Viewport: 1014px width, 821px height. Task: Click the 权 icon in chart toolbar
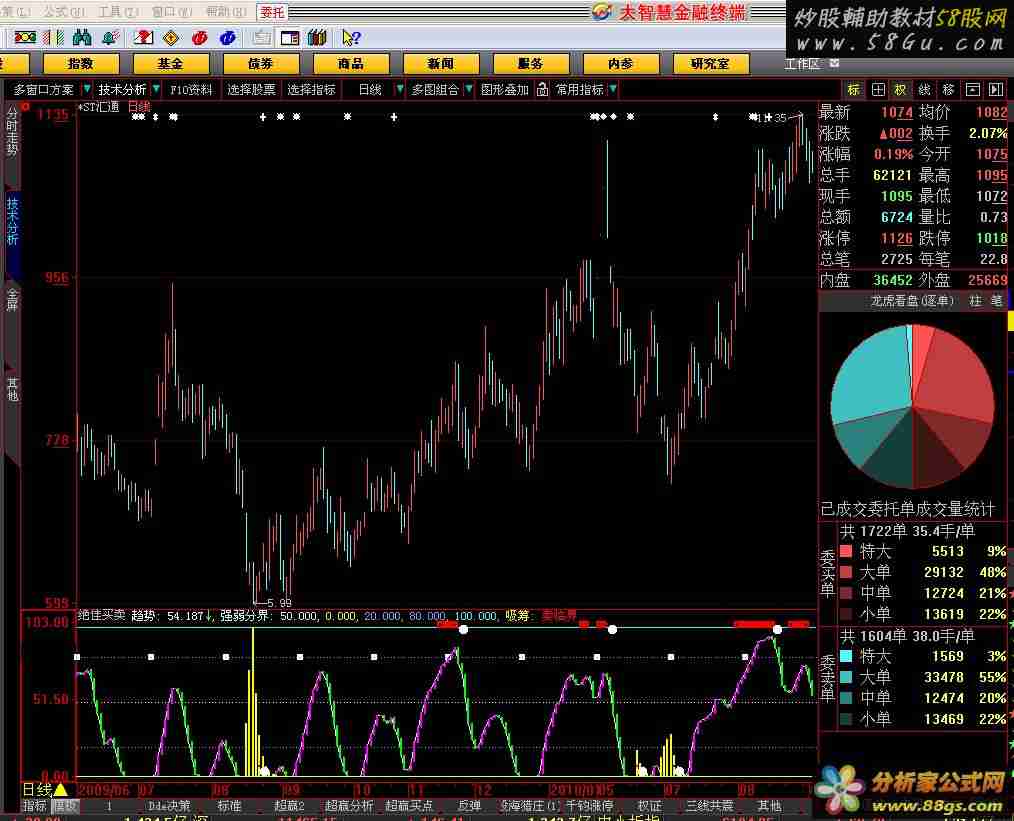coord(901,89)
